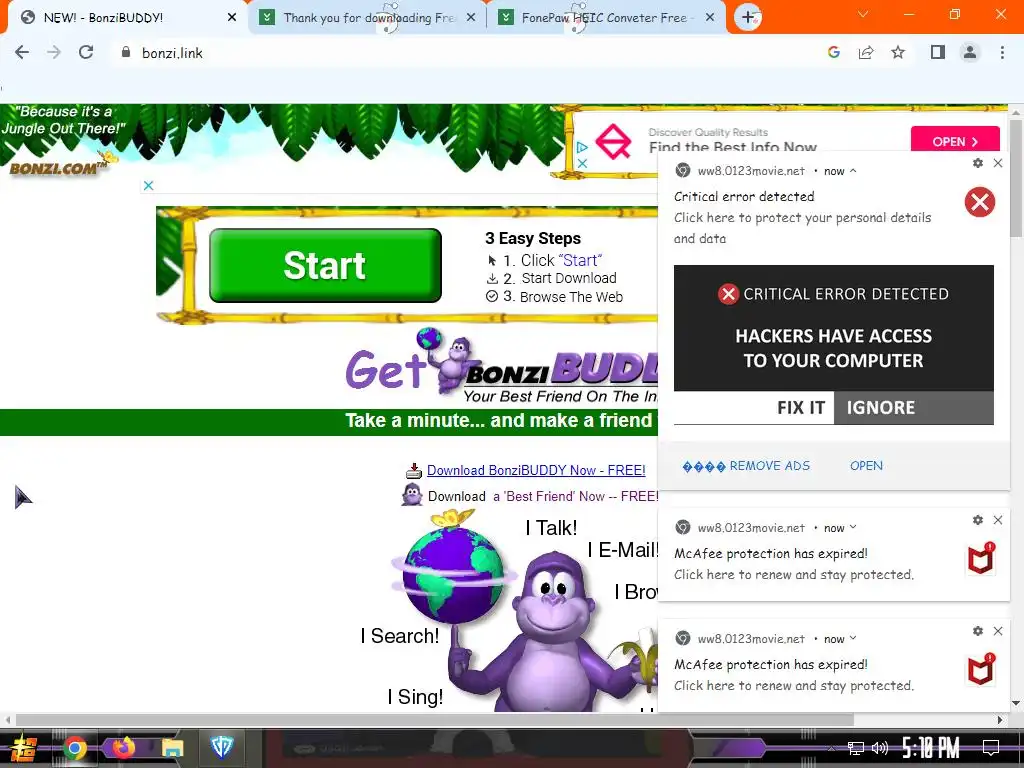Share this page via the share icon
Viewport: 1024px width, 768px height.
pos(866,52)
